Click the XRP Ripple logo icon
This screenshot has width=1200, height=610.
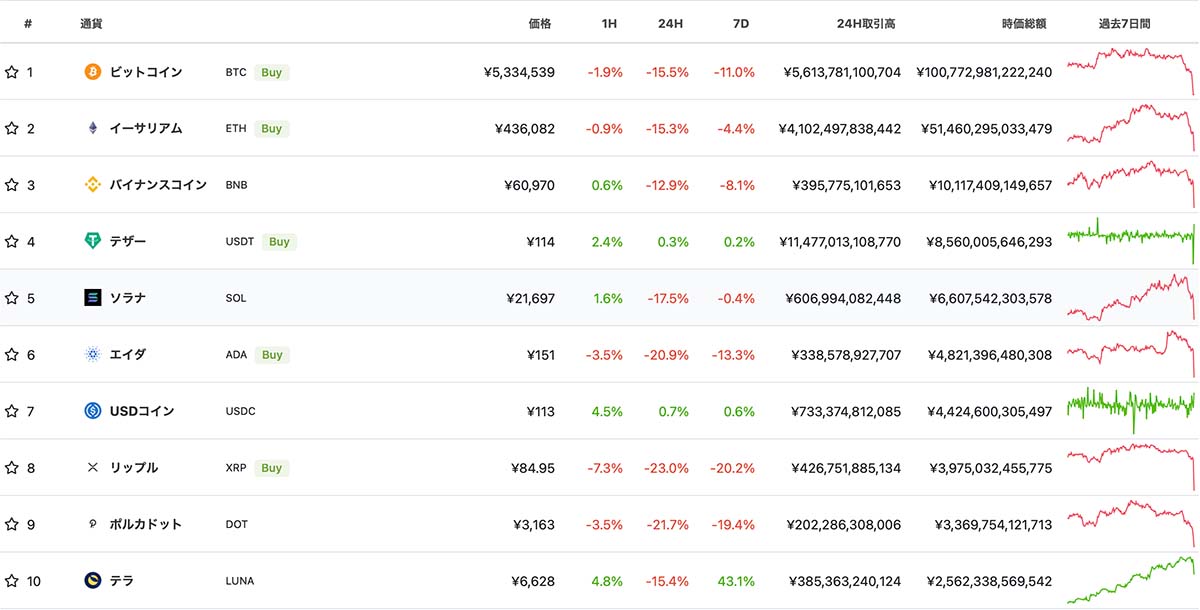point(93,467)
